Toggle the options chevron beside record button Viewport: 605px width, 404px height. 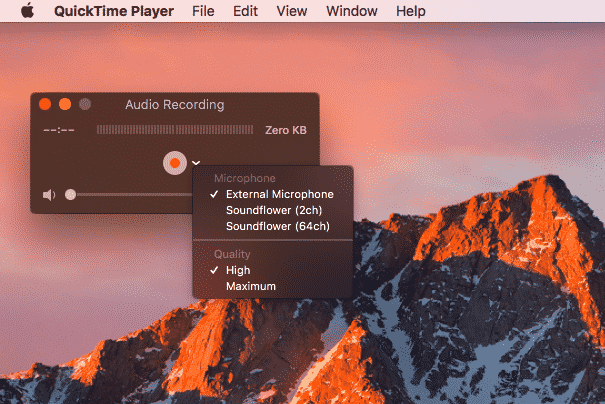pyautogui.click(x=196, y=163)
